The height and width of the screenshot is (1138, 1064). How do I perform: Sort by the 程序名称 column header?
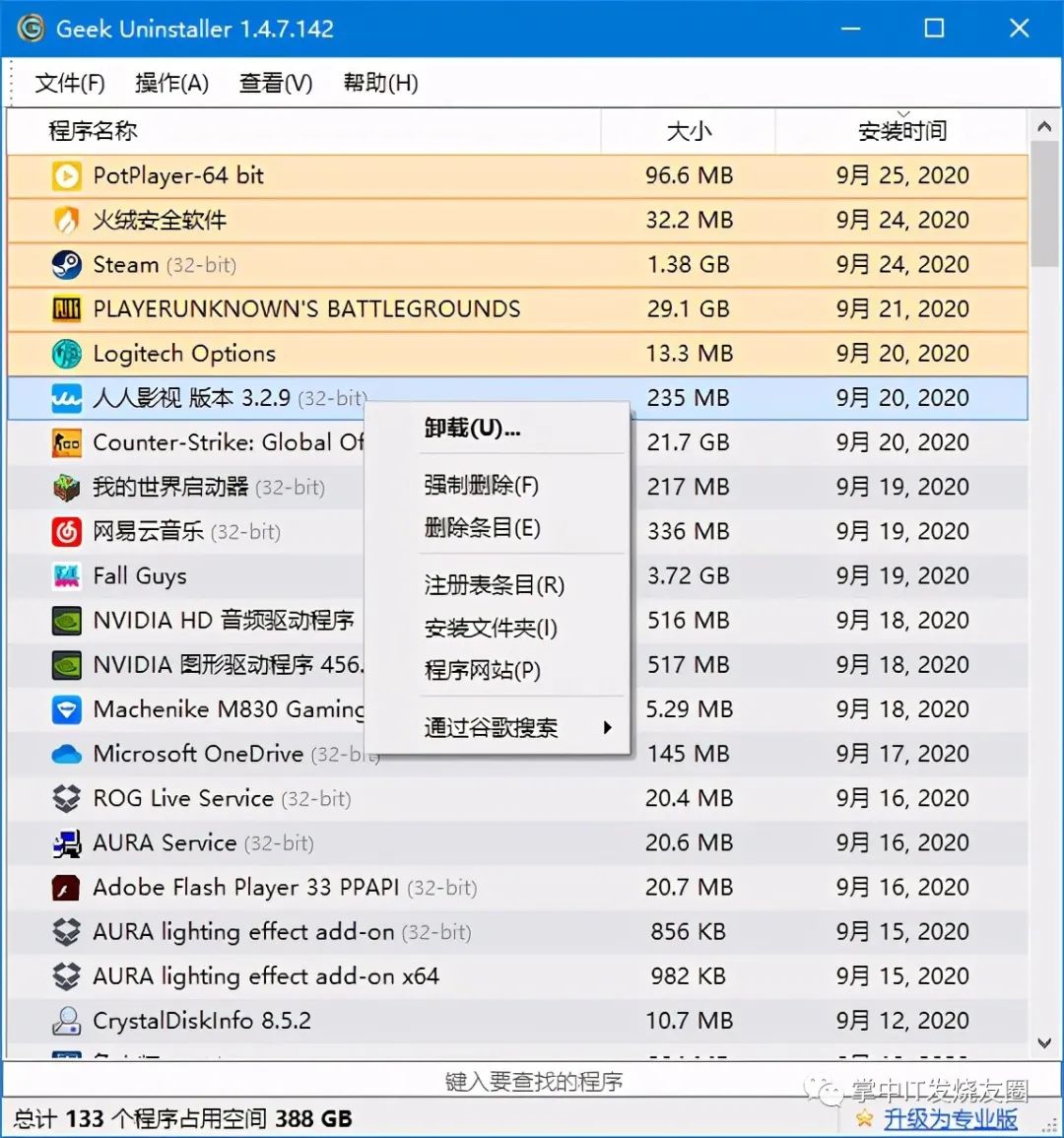pos(304,131)
